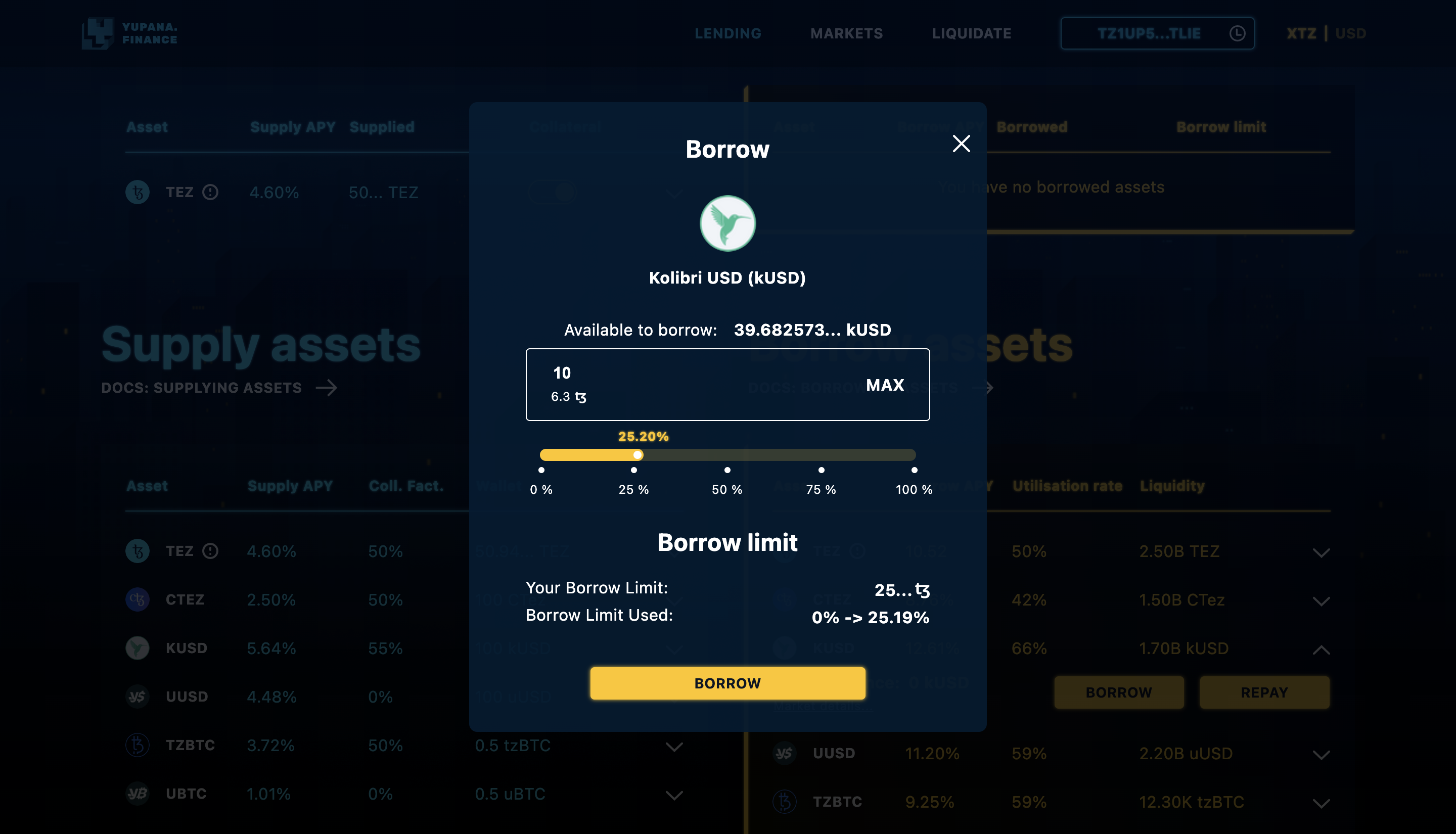Open transaction history clock icon
This screenshot has height=834, width=1456.
coord(1237,33)
